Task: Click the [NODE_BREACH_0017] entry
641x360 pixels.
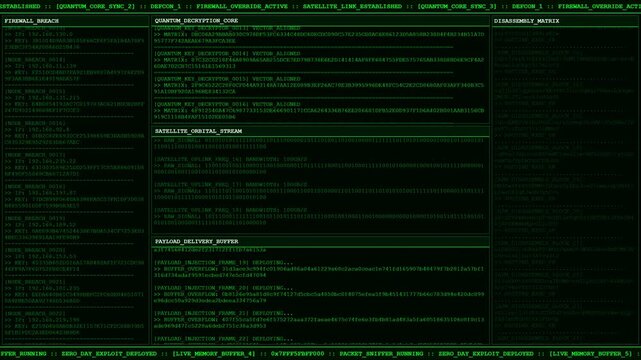Action: coord(35,155)
